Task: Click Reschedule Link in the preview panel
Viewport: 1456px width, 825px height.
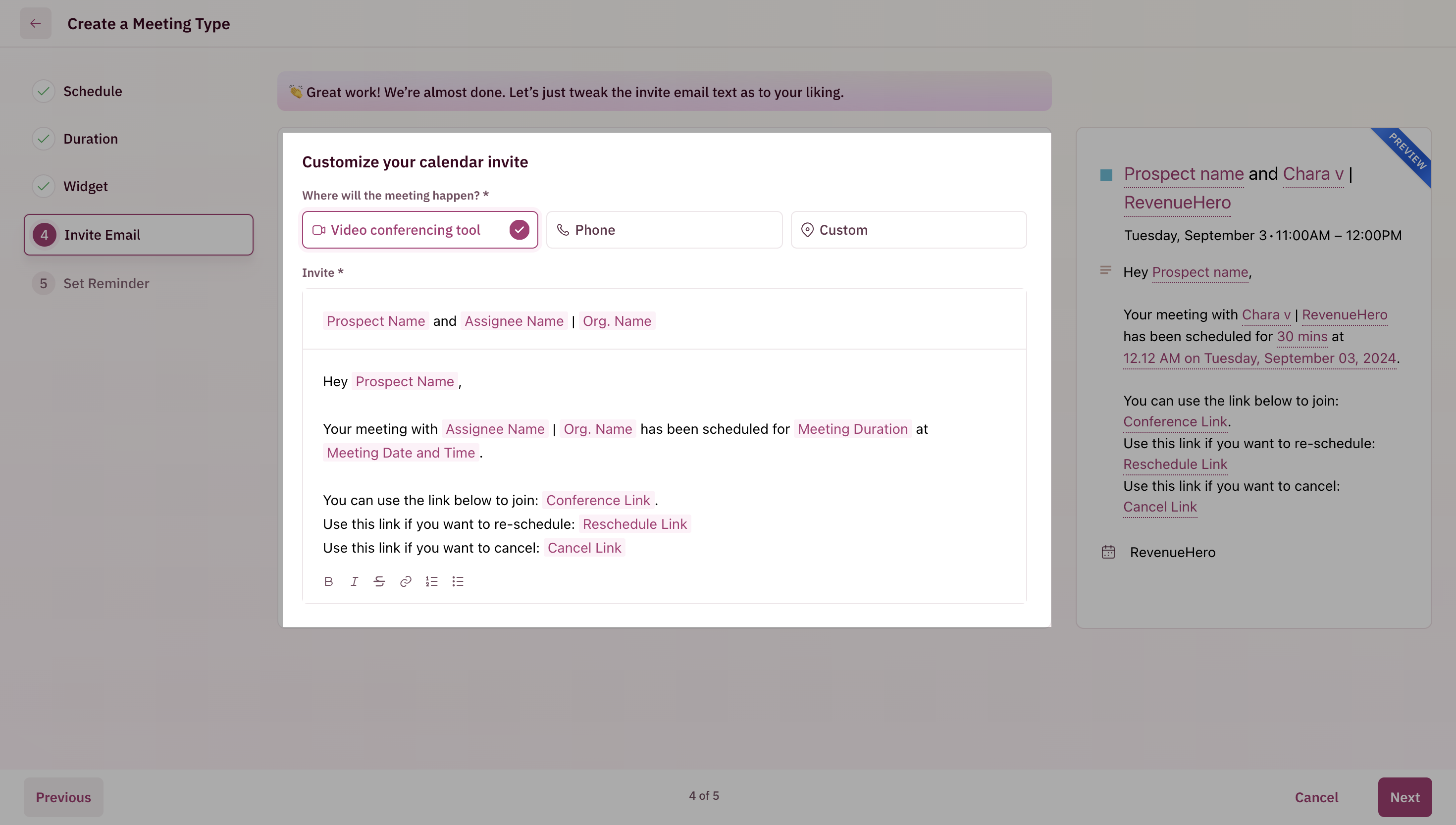Action: (x=1175, y=464)
